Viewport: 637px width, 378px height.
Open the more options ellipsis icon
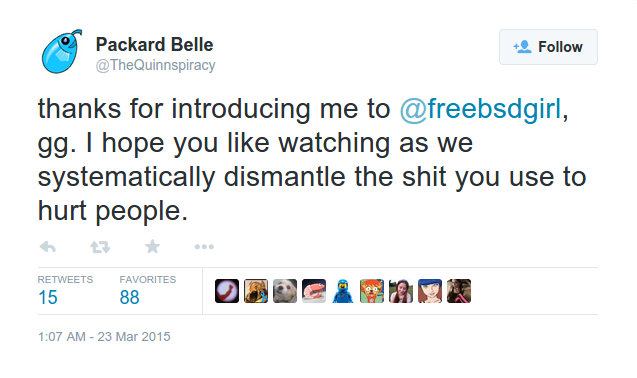coord(204,247)
